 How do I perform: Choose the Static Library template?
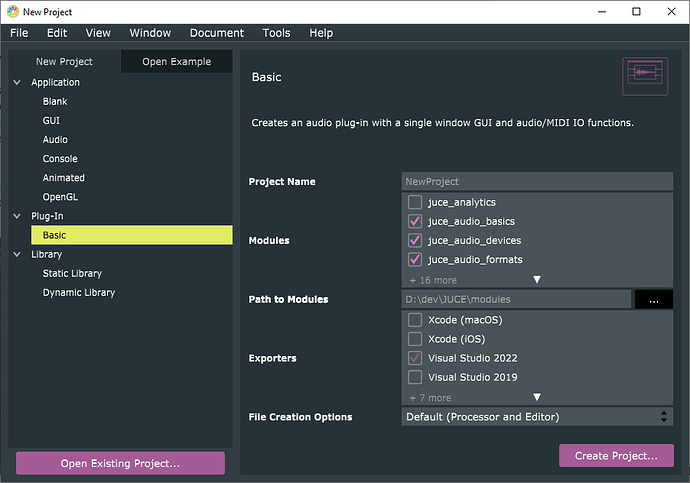tap(72, 273)
